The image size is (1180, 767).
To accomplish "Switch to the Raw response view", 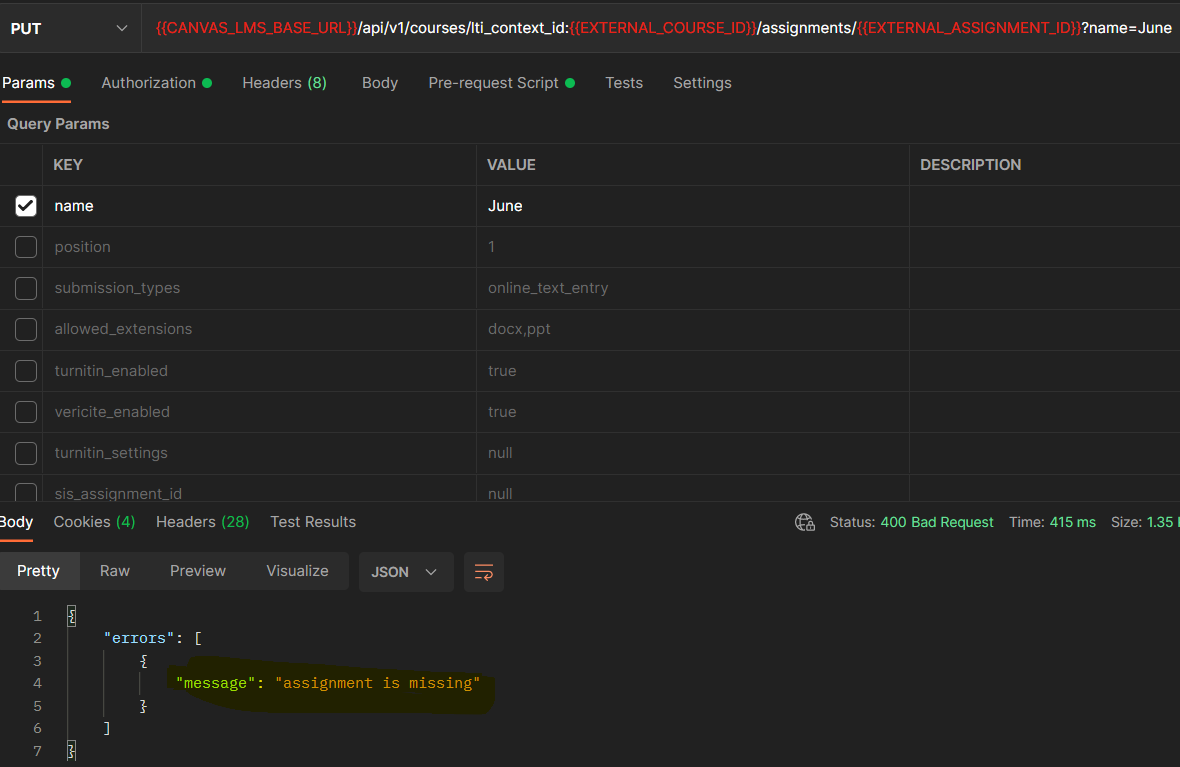I will coord(114,571).
